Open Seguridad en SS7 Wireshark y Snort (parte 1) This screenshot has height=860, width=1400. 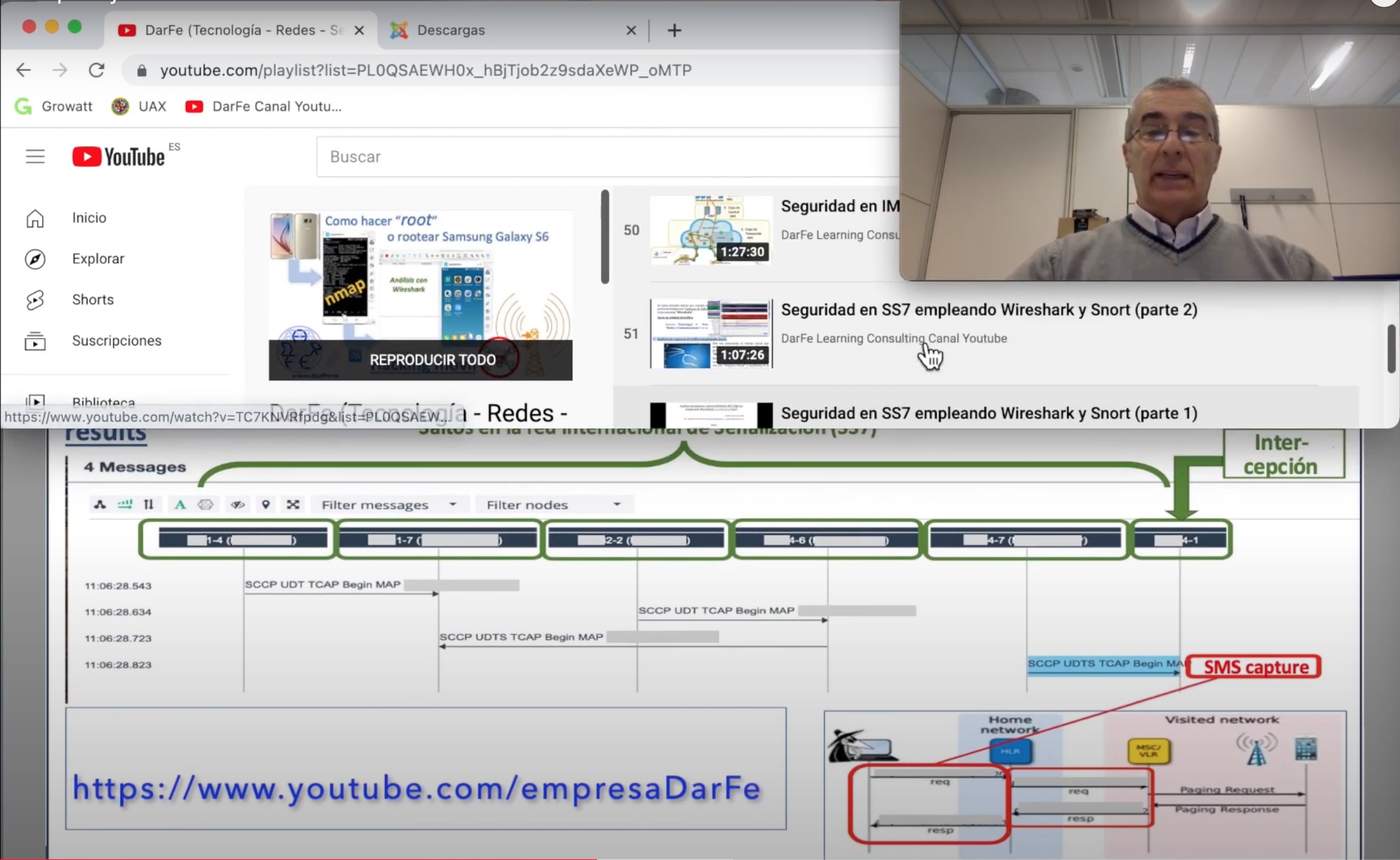tap(989, 413)
